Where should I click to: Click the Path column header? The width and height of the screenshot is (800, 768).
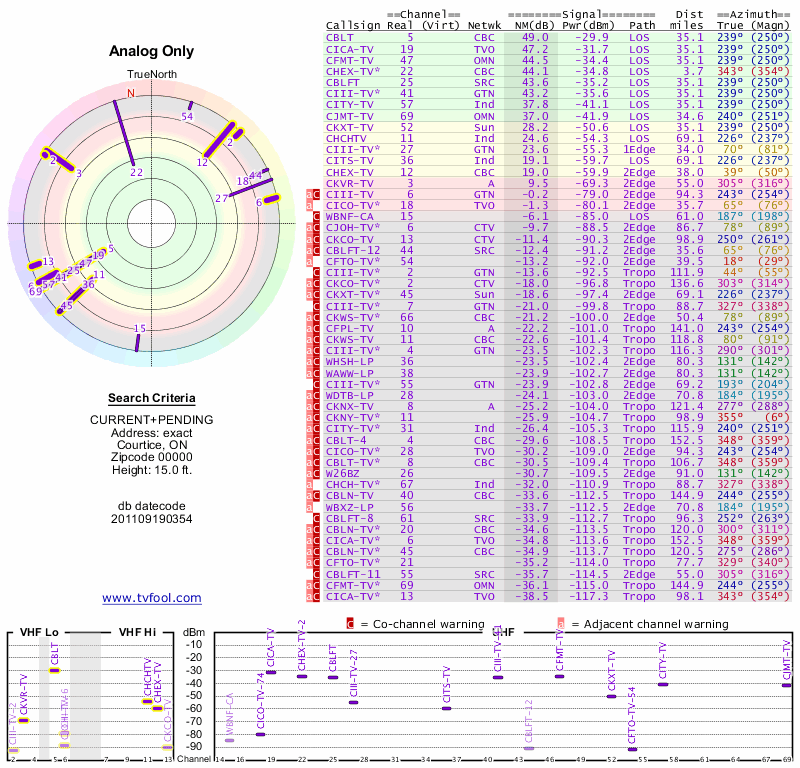click(642, 26)
